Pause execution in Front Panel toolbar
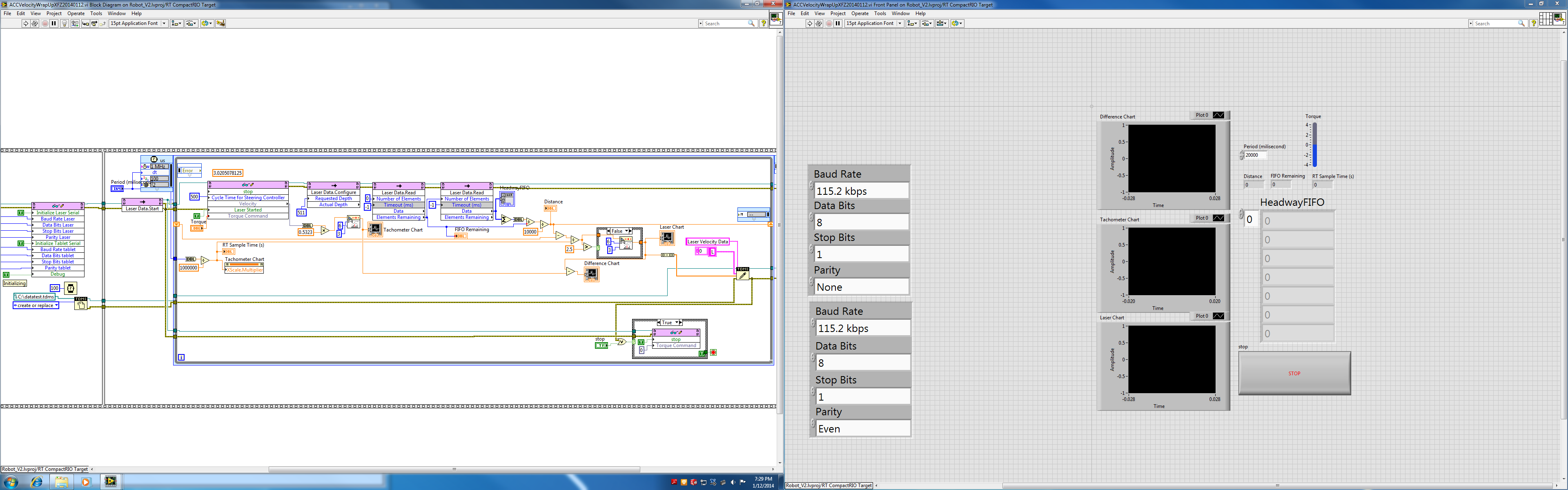This screenshot has width=1568, height=490. pyautogui.click(x=837, y=23)
